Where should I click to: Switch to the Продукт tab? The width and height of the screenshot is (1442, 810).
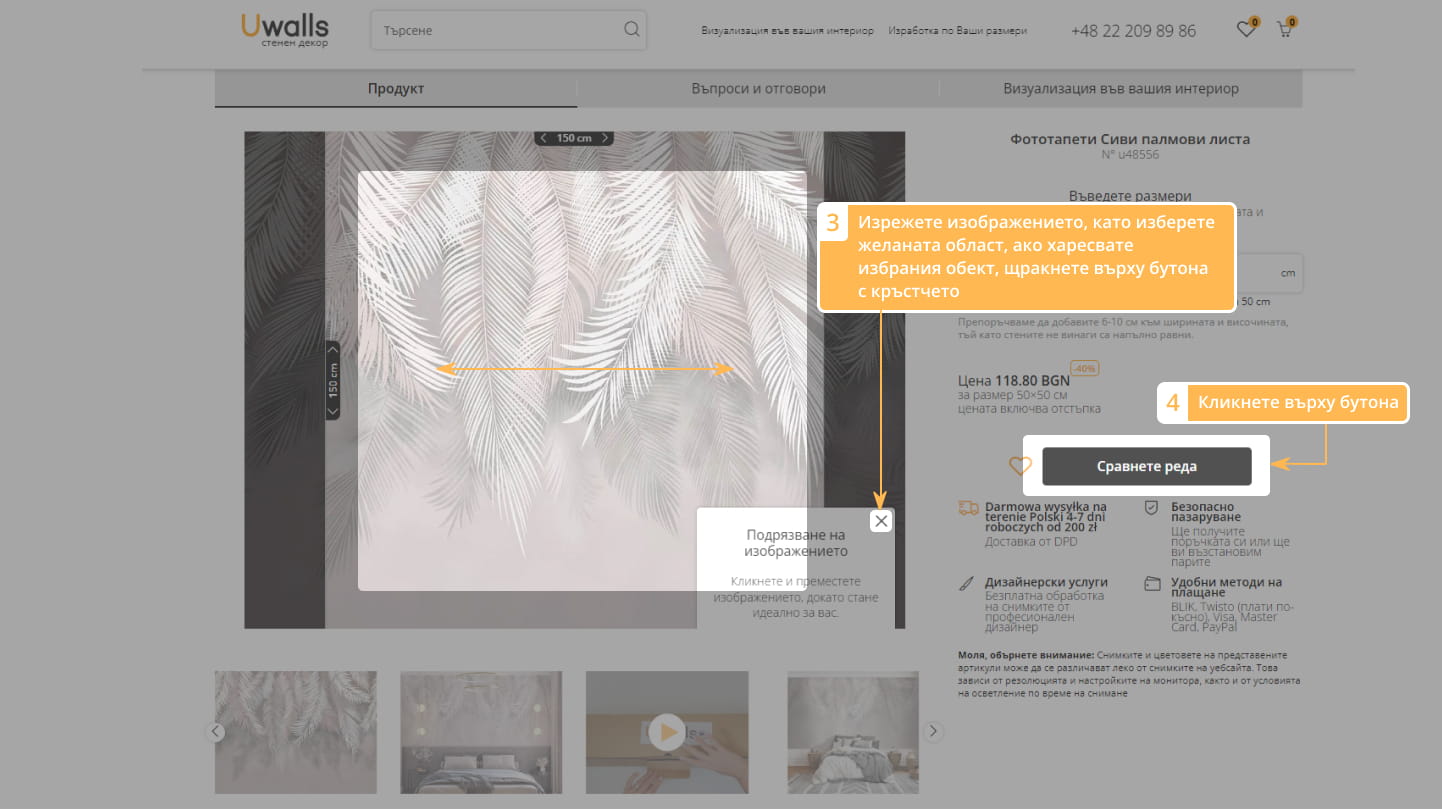point(396,89)
